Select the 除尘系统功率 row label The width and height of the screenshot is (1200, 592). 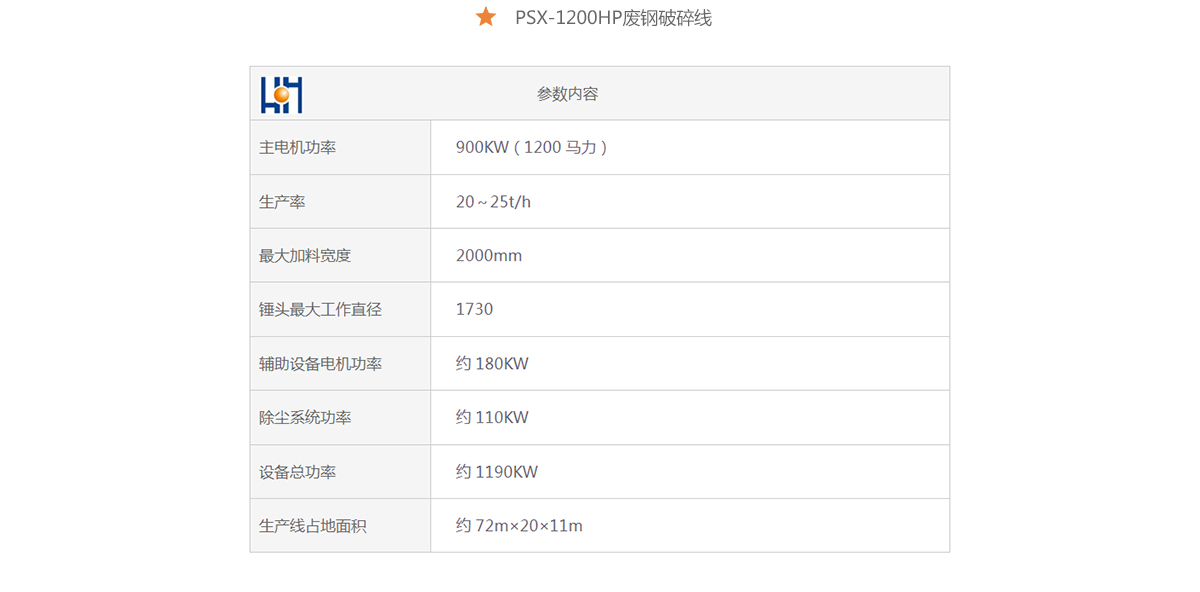tap(305, 418)
